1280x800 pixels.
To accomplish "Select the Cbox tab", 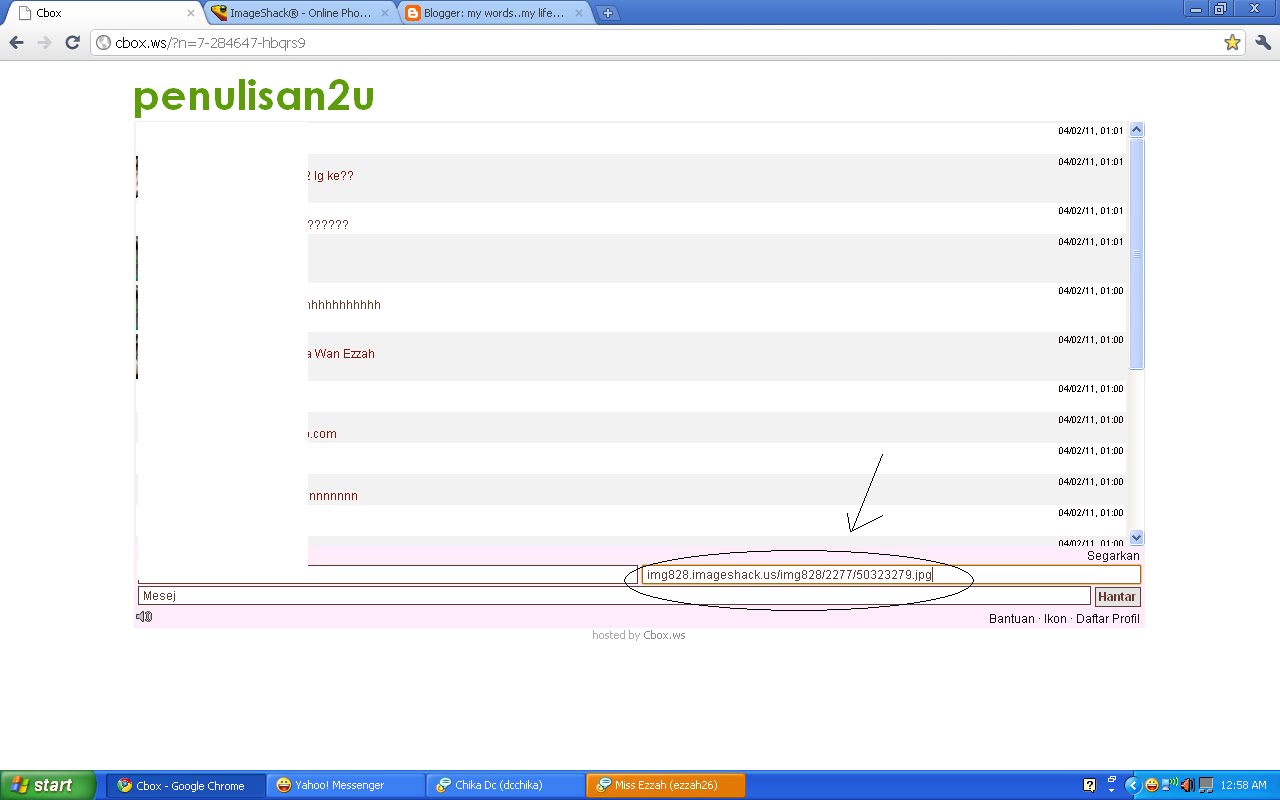I will (104, 13).
